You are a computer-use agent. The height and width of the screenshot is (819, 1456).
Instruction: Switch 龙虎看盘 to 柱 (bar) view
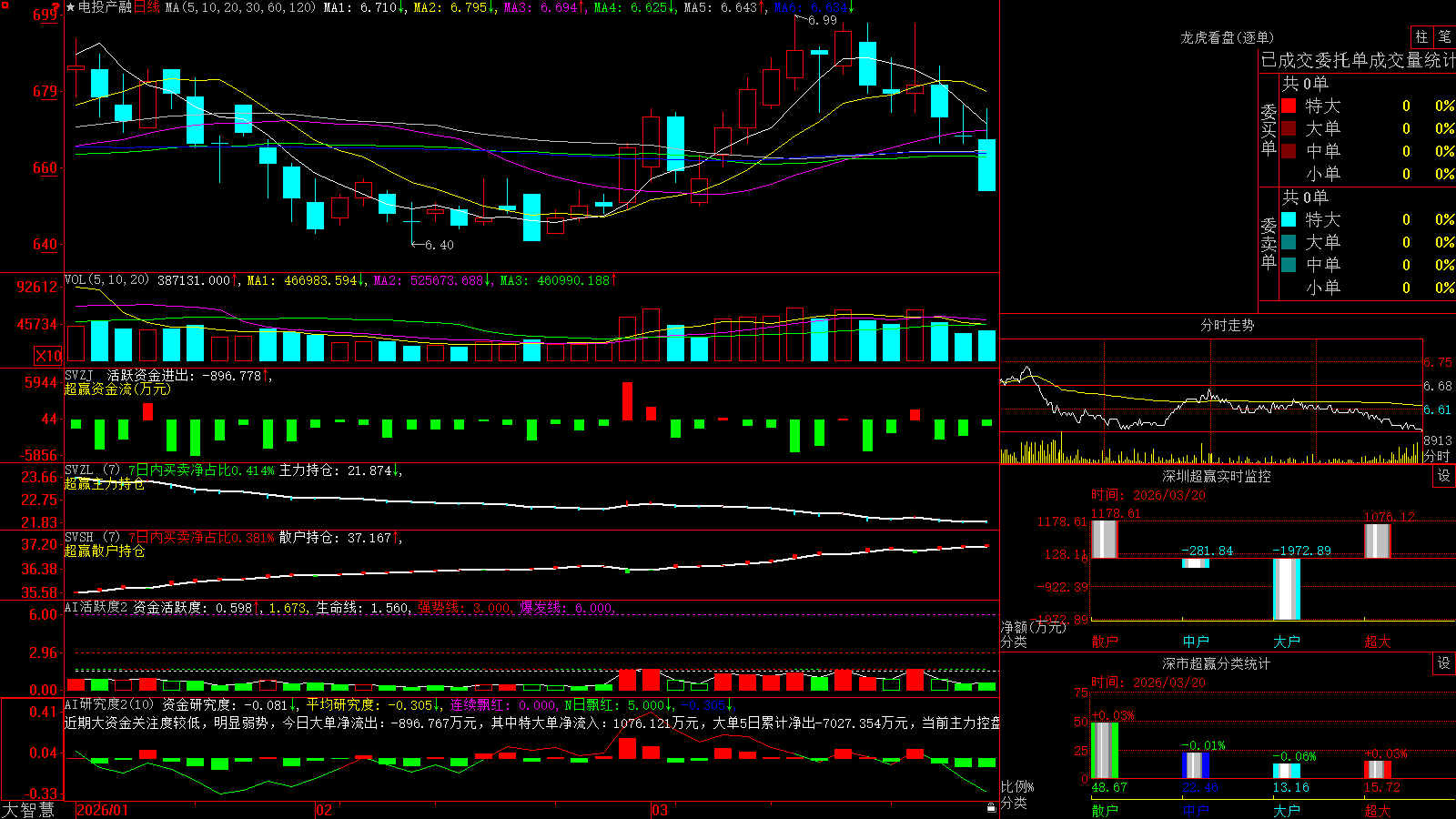(x=1421, y=37)
